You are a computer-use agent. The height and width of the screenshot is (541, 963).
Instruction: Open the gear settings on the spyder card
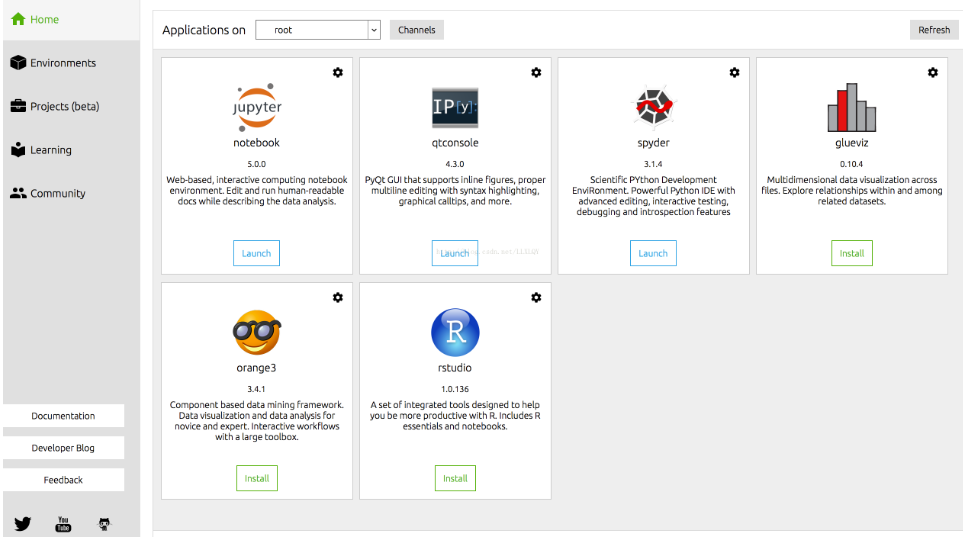tap(735, 72)
